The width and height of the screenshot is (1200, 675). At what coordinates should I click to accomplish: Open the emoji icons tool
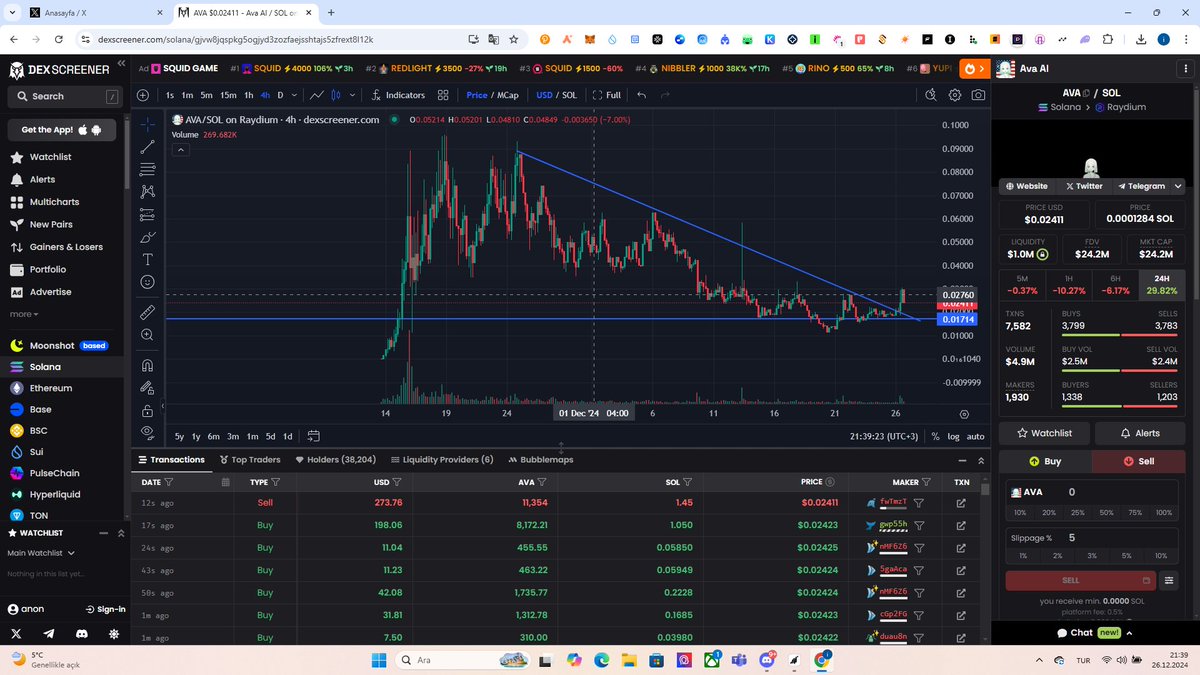(x=147, y=282)
